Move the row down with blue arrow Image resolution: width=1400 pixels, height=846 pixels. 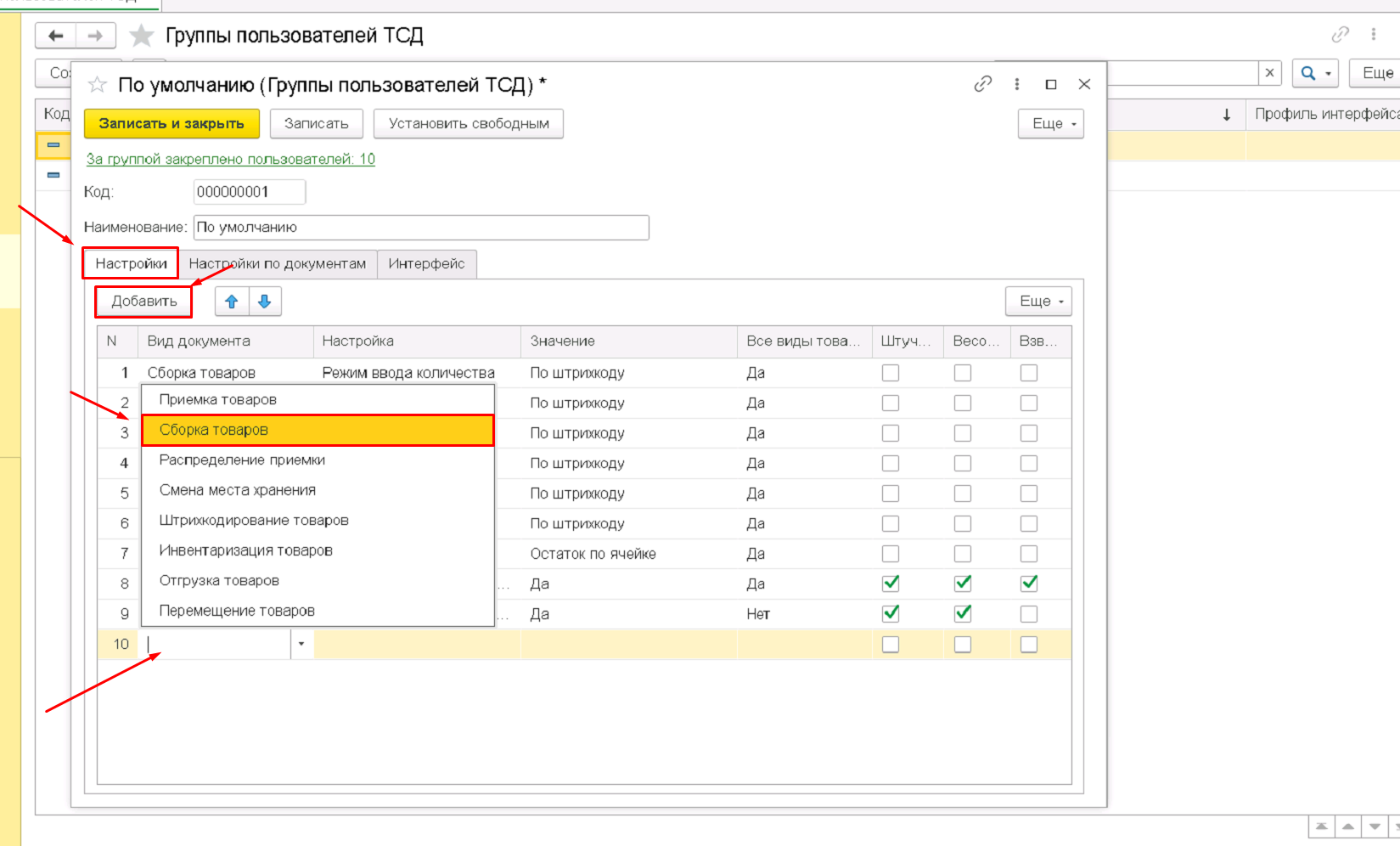point(264,302)
